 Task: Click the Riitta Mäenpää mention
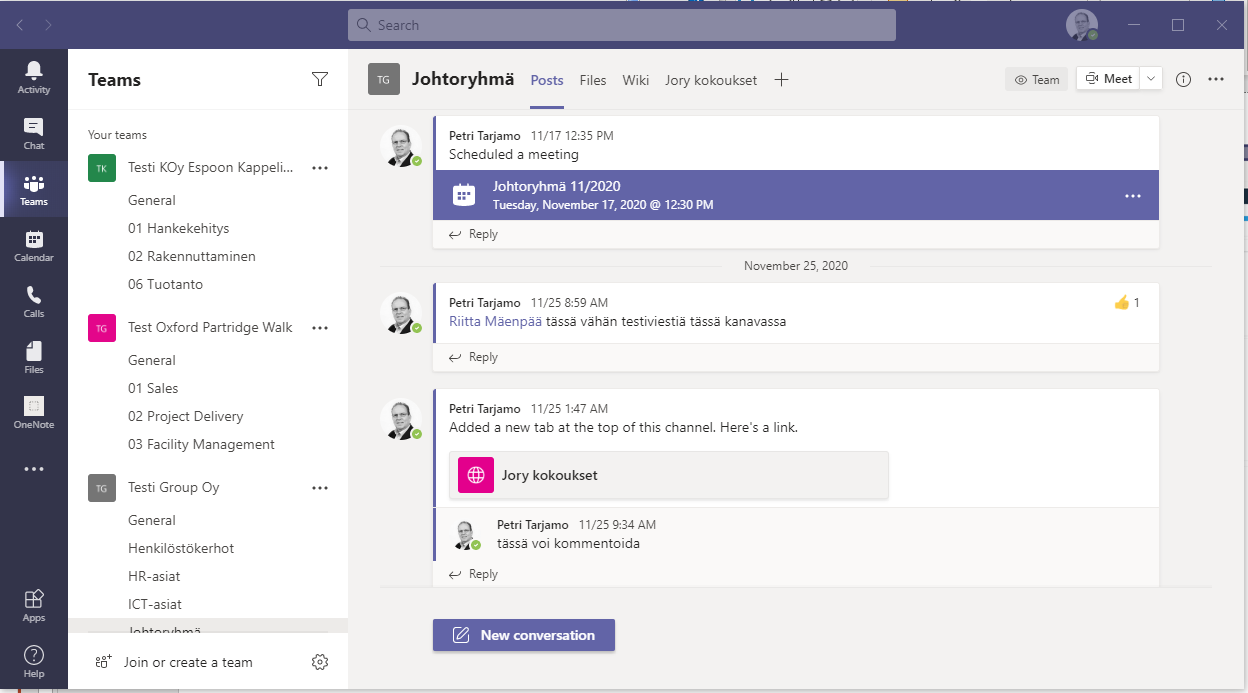coord(495,322)
